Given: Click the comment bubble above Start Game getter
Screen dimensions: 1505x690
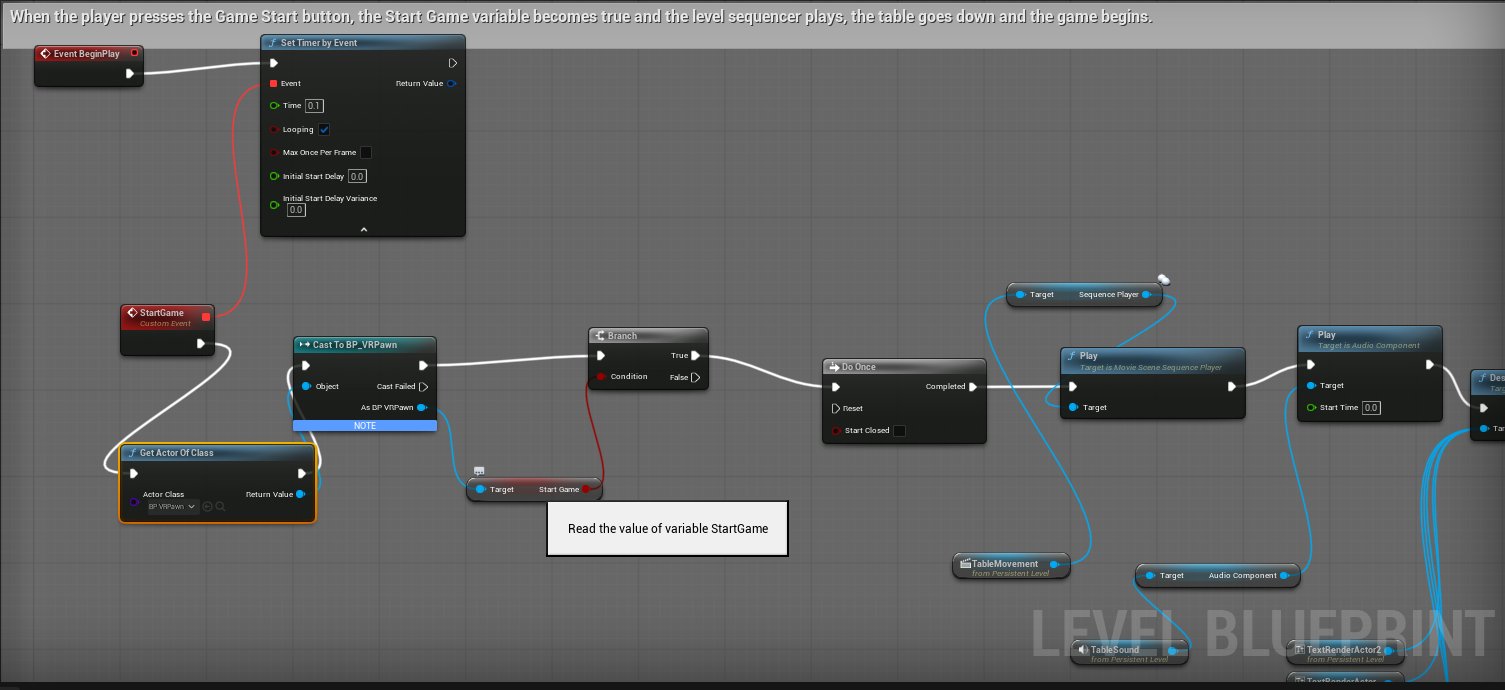Looking at the screenshot, I should pos(479,471).
